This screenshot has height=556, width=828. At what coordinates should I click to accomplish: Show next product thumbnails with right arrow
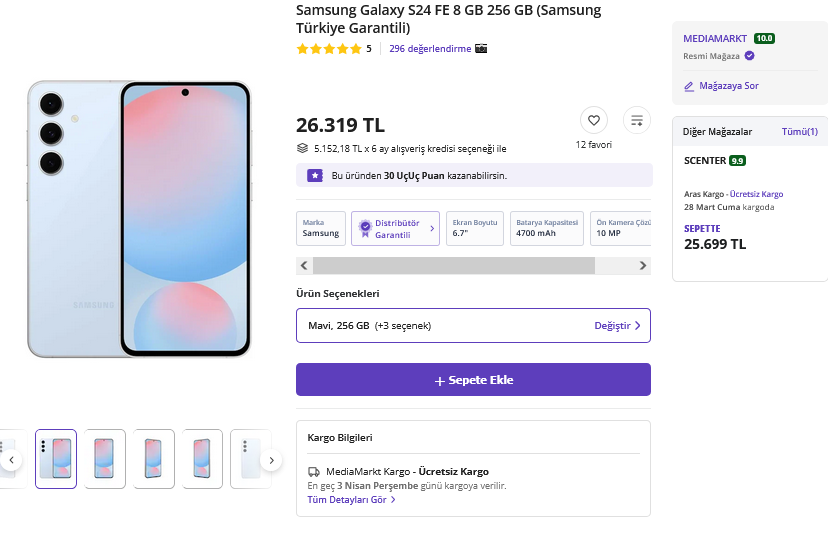point(271,460)
